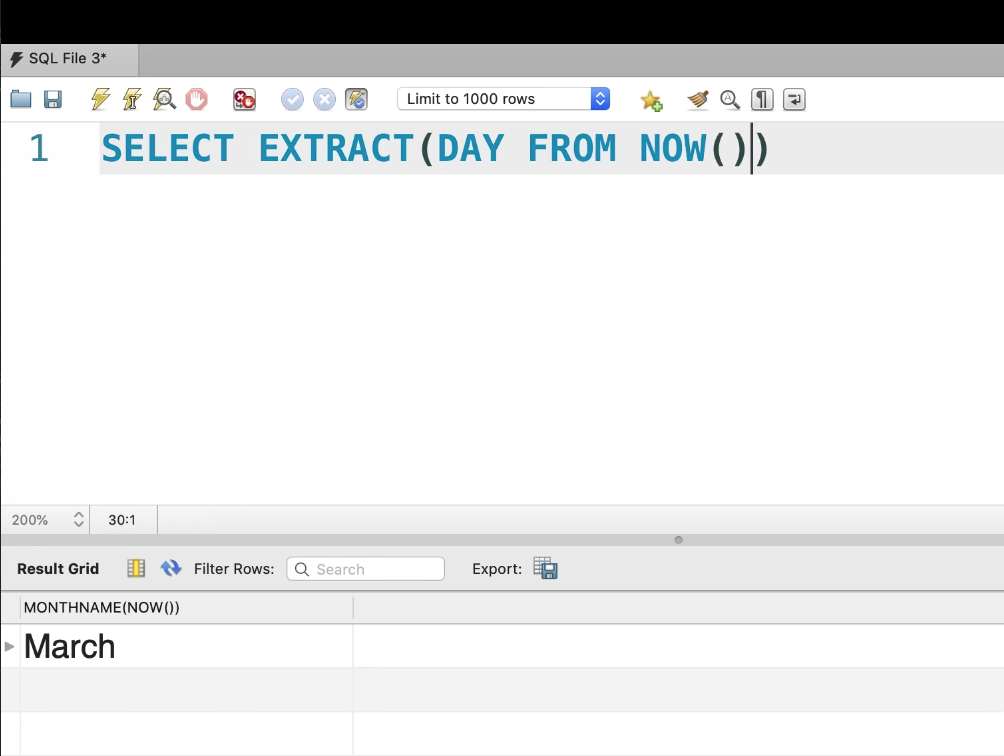The image size is (1004, 756).
Task: Change the 200% editor zoom stepper
Action: pos(79,519)
